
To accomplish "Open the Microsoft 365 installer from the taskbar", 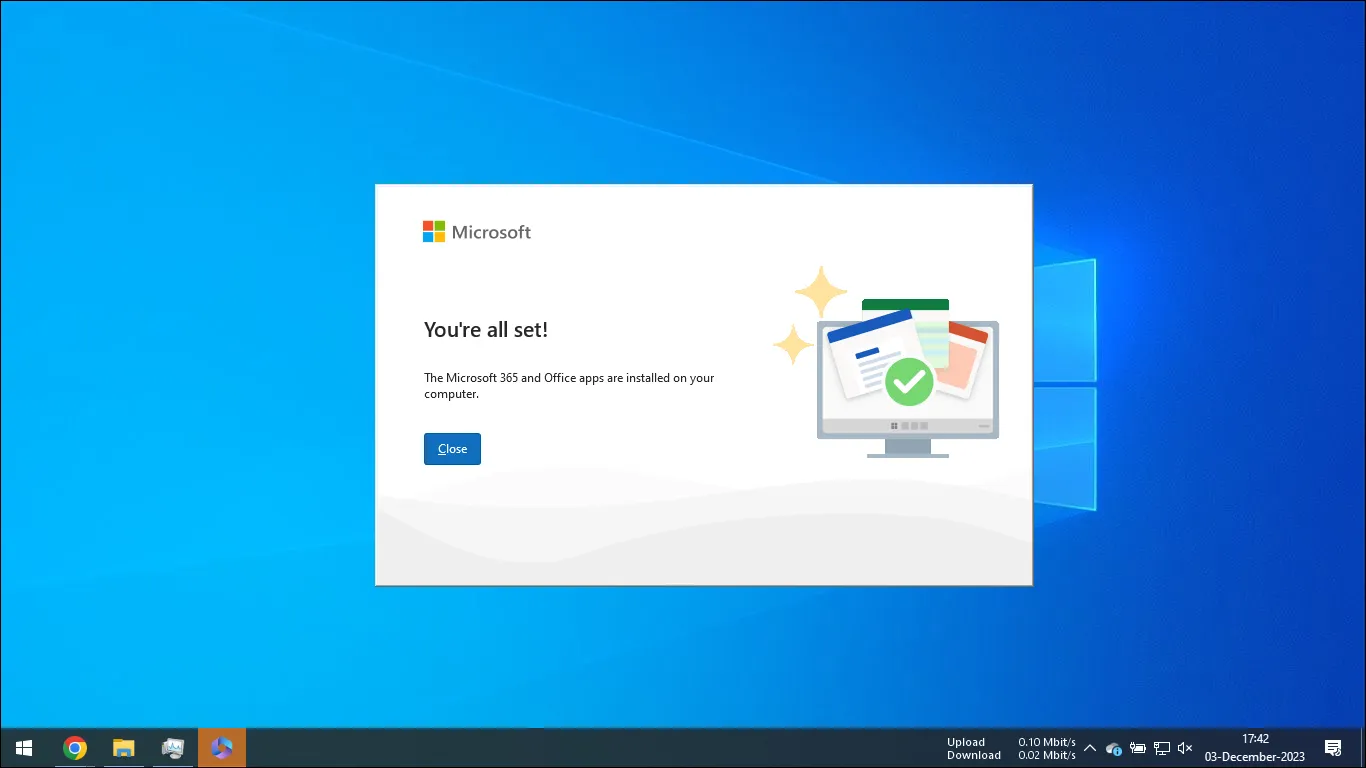I will coord(221,747).
